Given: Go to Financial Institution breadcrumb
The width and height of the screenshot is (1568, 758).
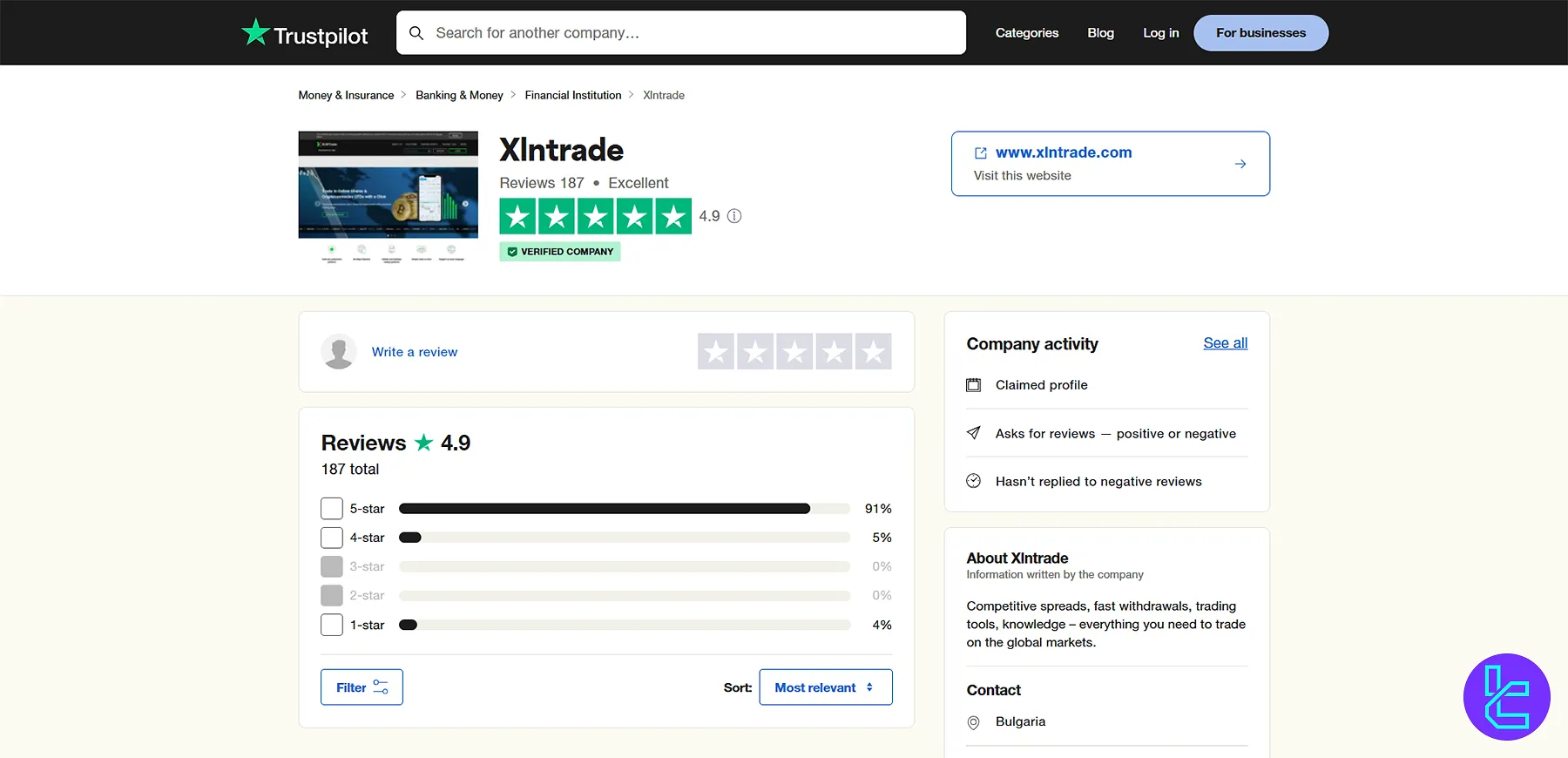Looking at the screenshot, I should click(x=573, y=95).
